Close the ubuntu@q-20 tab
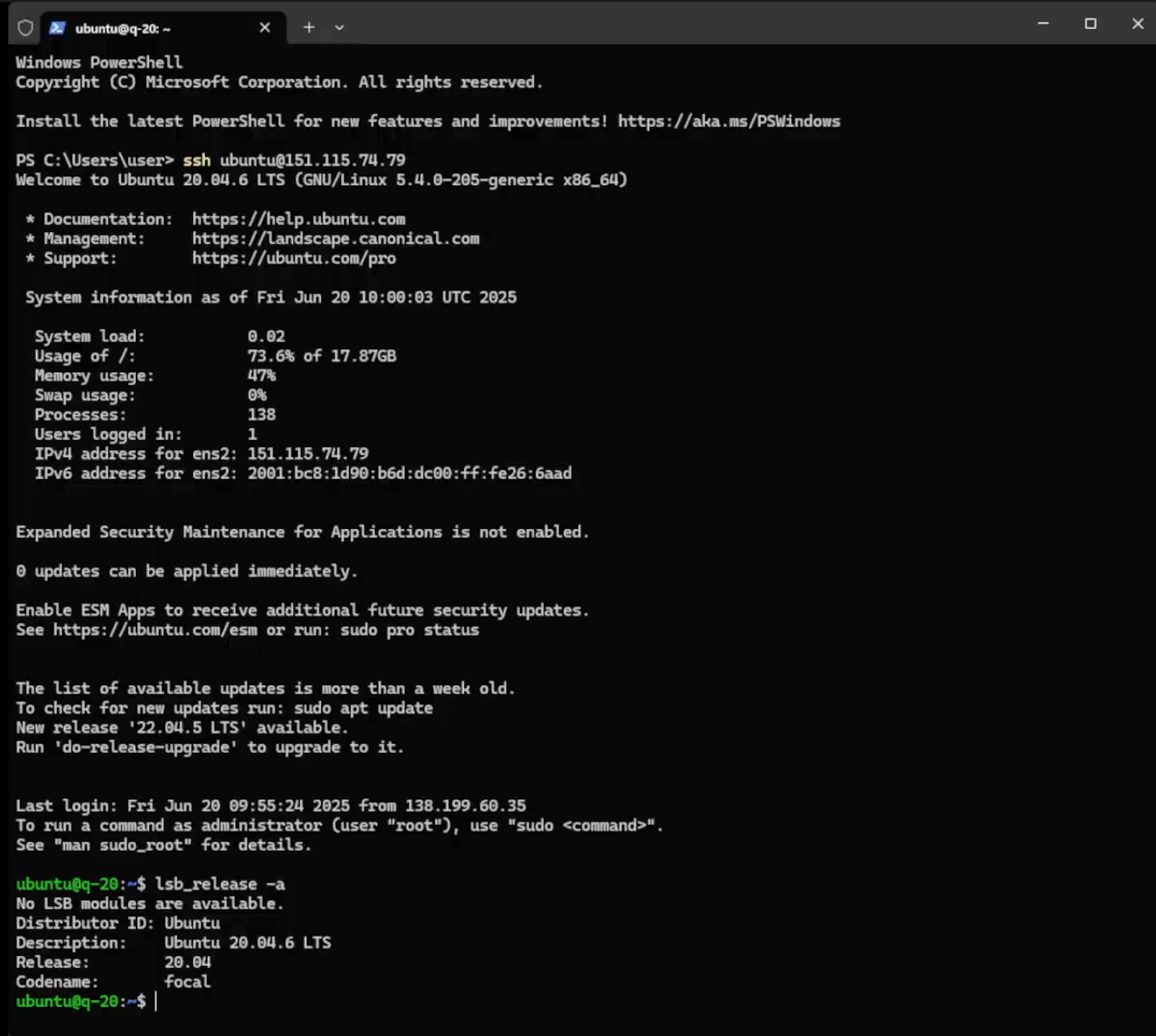Image resolution: width=1156 pixels, height=1036 pixels. point(265,27)
